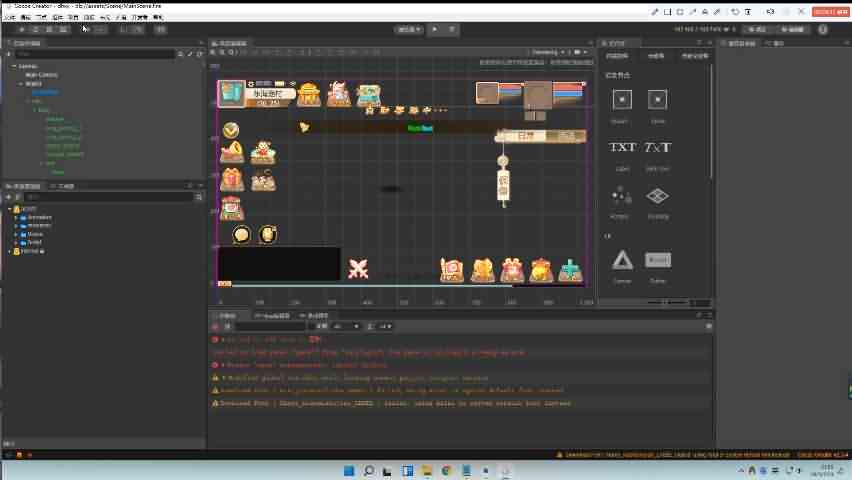Collapse the Canvas node in hierarchy
The width and height of the screenshot is (852, 480).
pos(12,66)
